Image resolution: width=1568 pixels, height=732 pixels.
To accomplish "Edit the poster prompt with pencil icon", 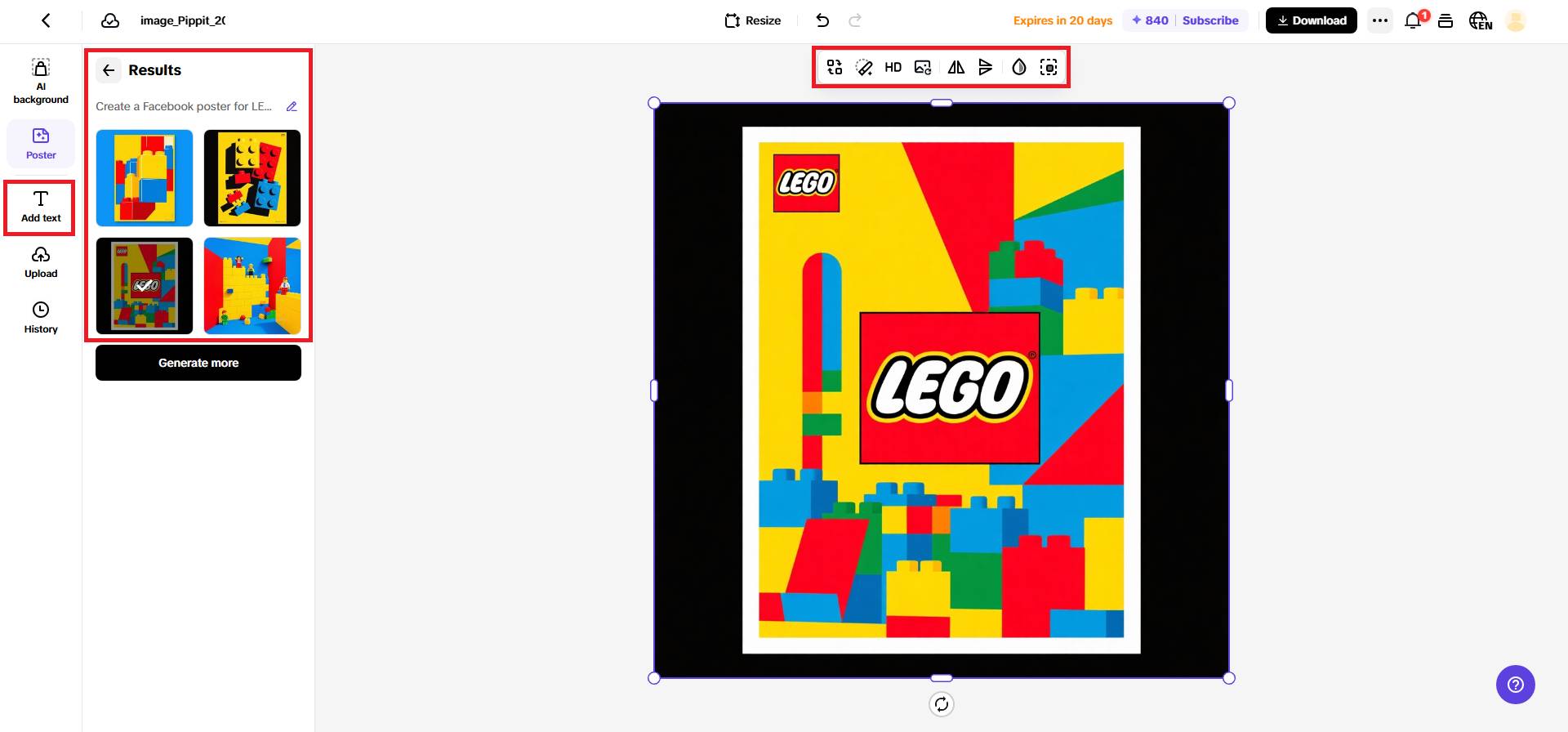I will [x=292, y=106].
